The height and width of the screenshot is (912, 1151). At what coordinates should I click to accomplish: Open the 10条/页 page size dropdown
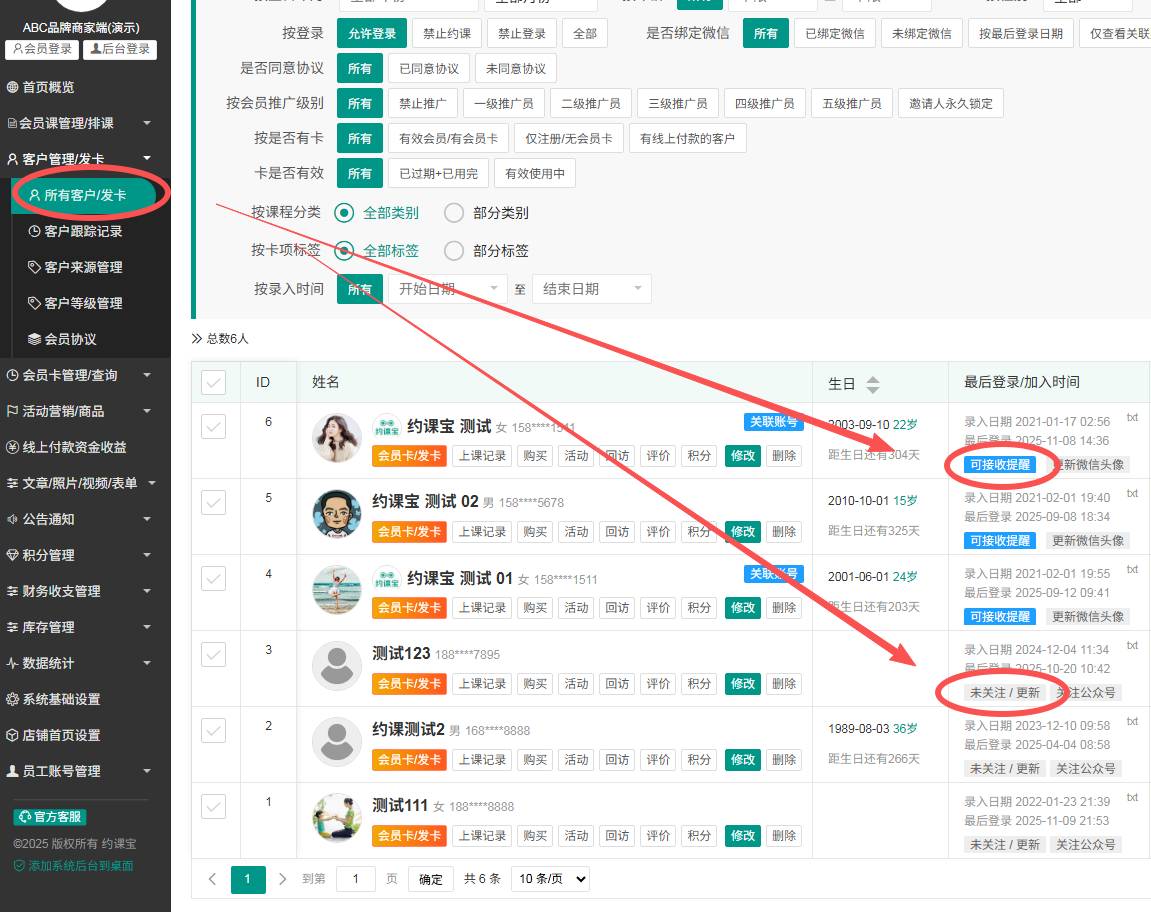(x=550, y=879)
